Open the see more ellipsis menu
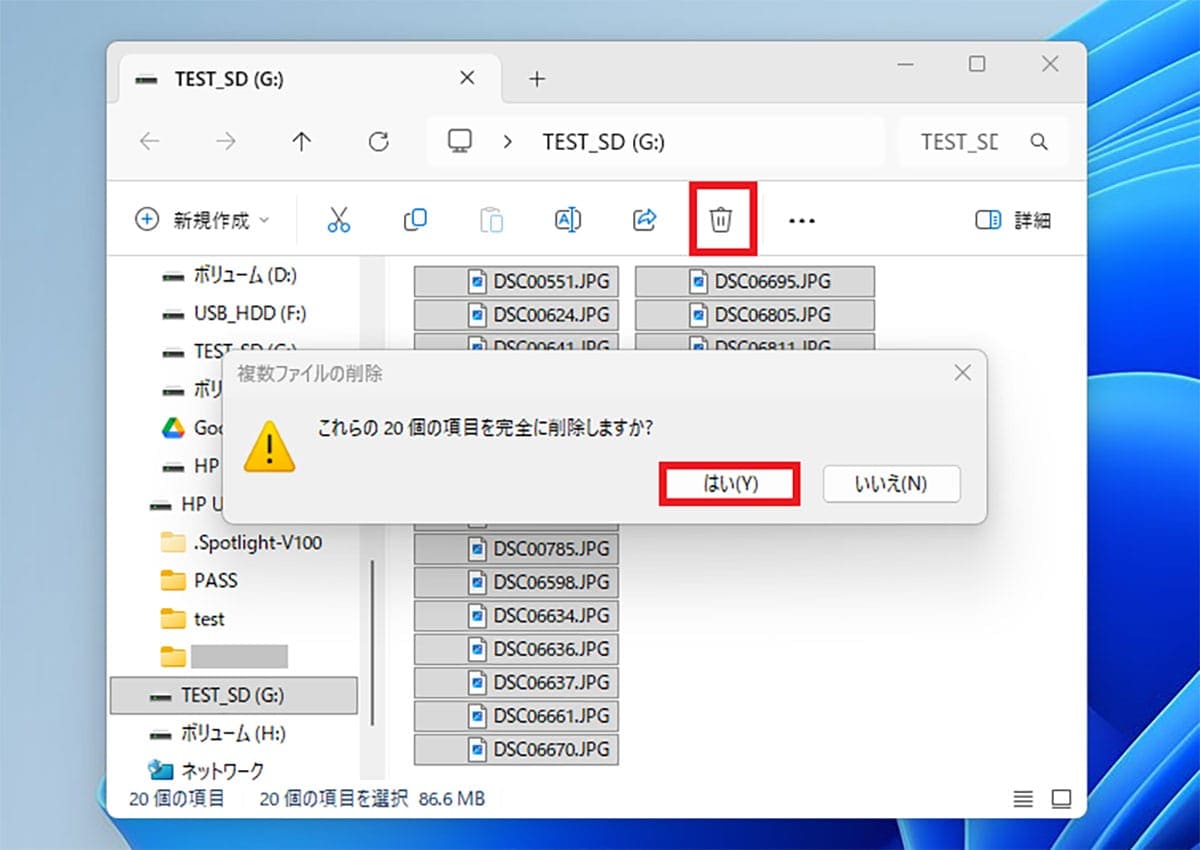 802,219
